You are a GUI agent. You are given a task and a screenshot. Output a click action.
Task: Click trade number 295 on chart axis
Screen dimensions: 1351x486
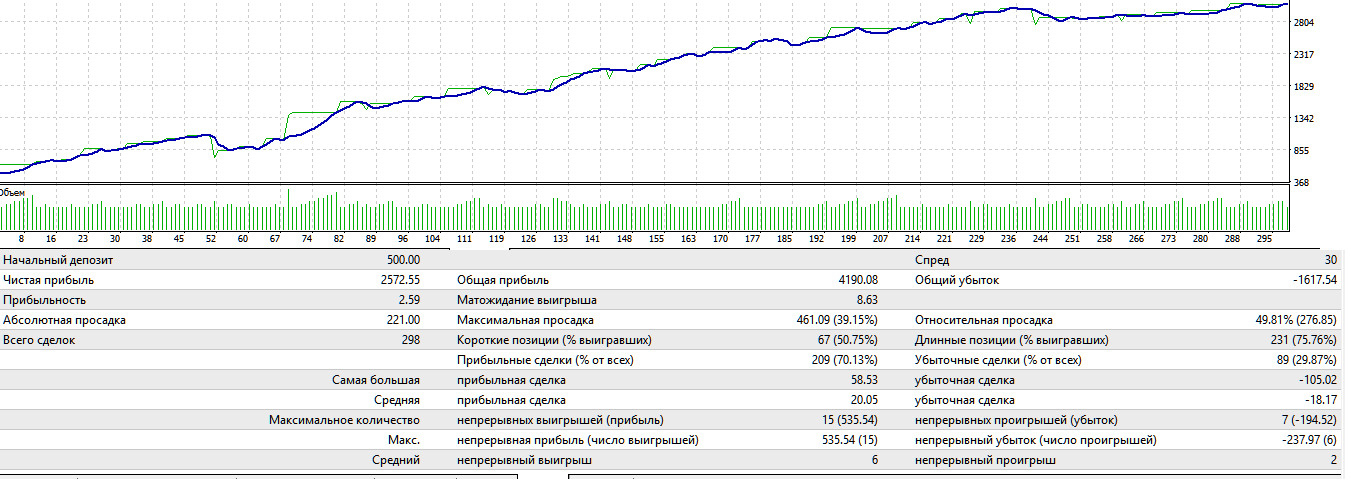(1265, 240)
